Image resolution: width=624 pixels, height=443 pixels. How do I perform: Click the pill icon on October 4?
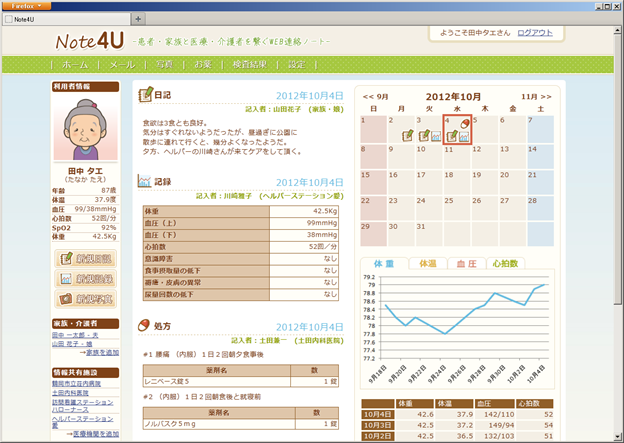(x=464, y=122)
